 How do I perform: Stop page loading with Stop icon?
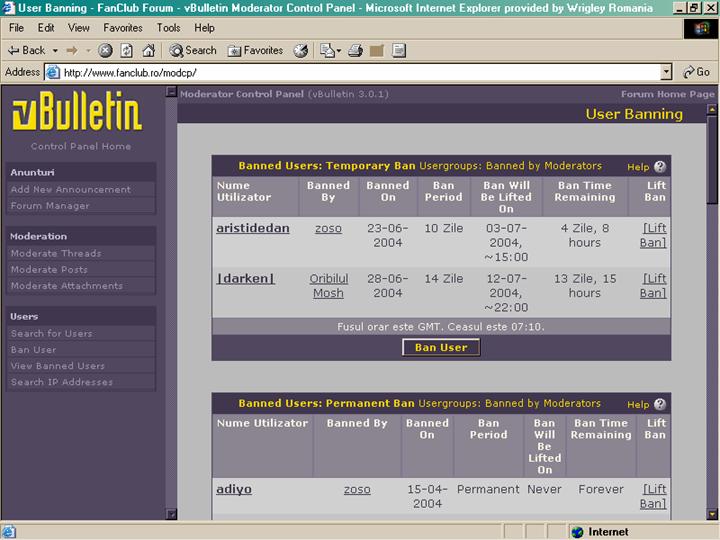click(105, 51)
